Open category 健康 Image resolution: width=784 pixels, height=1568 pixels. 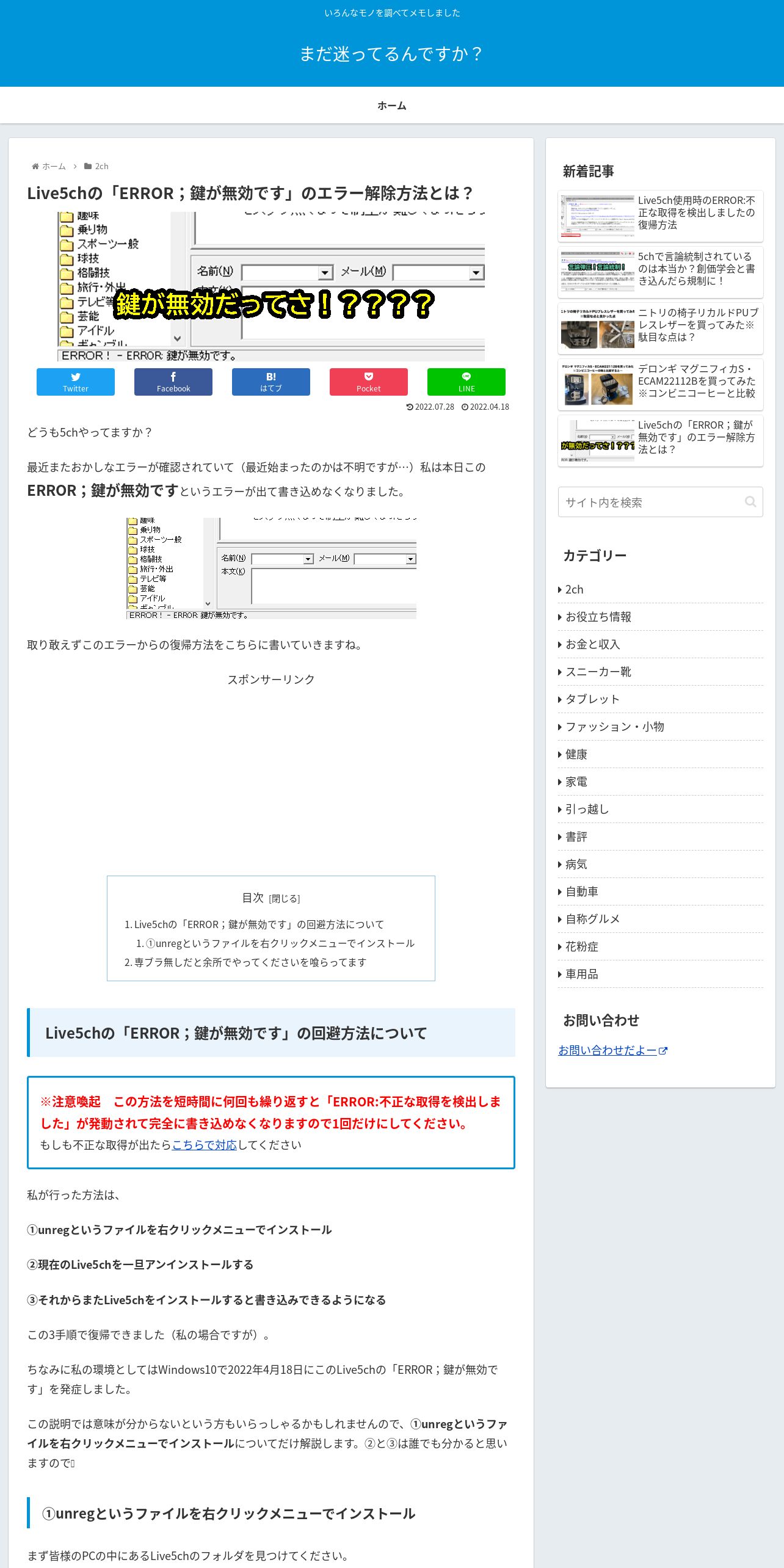661,754
